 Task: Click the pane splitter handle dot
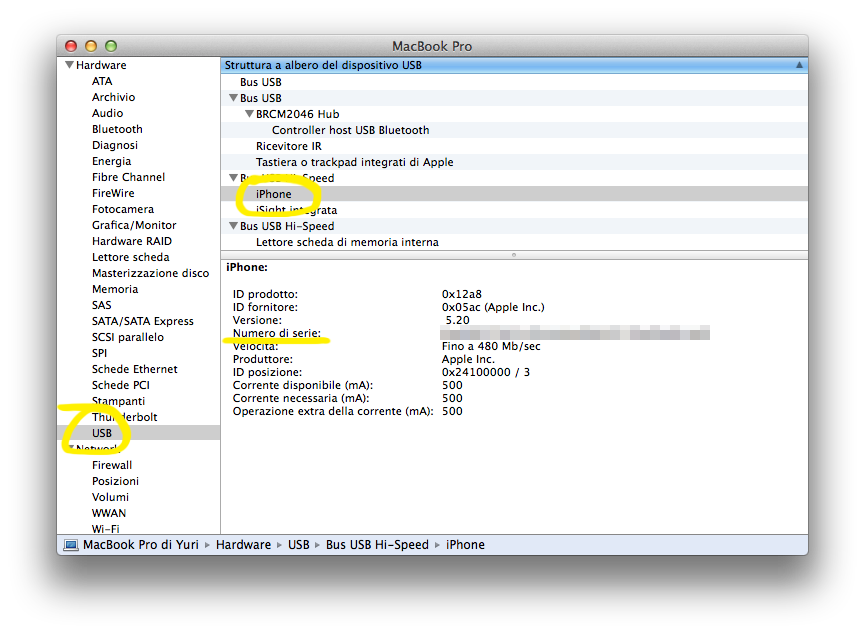tap(514, 255)
